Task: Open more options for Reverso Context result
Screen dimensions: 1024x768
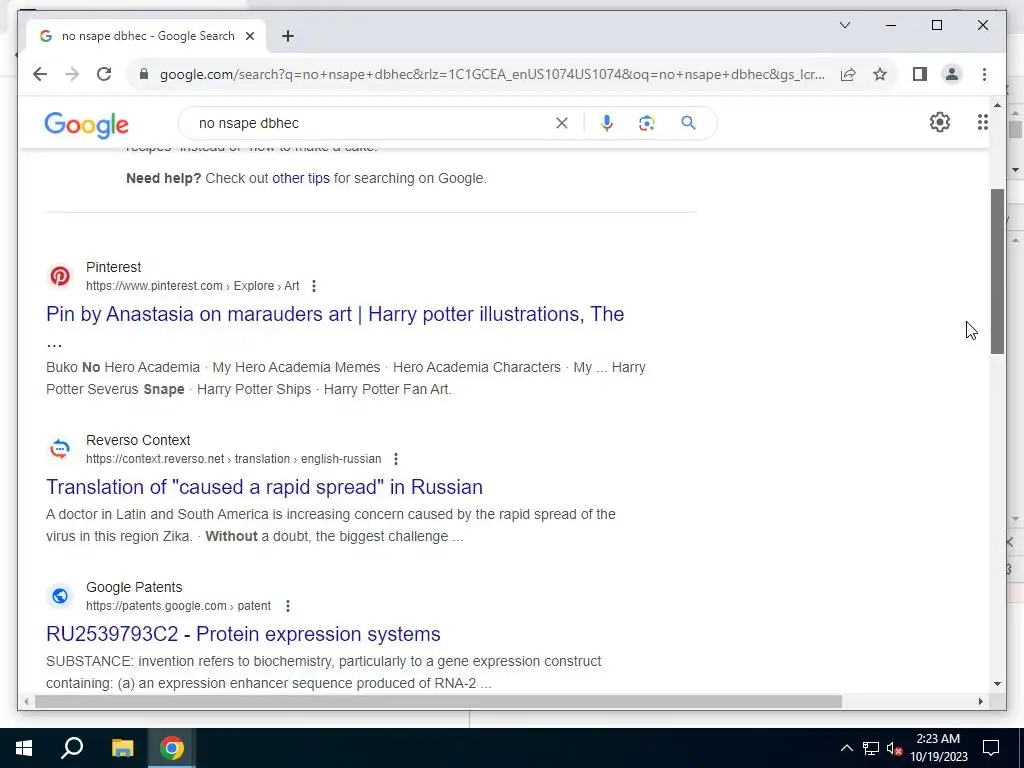Action: tap(396, 459)
